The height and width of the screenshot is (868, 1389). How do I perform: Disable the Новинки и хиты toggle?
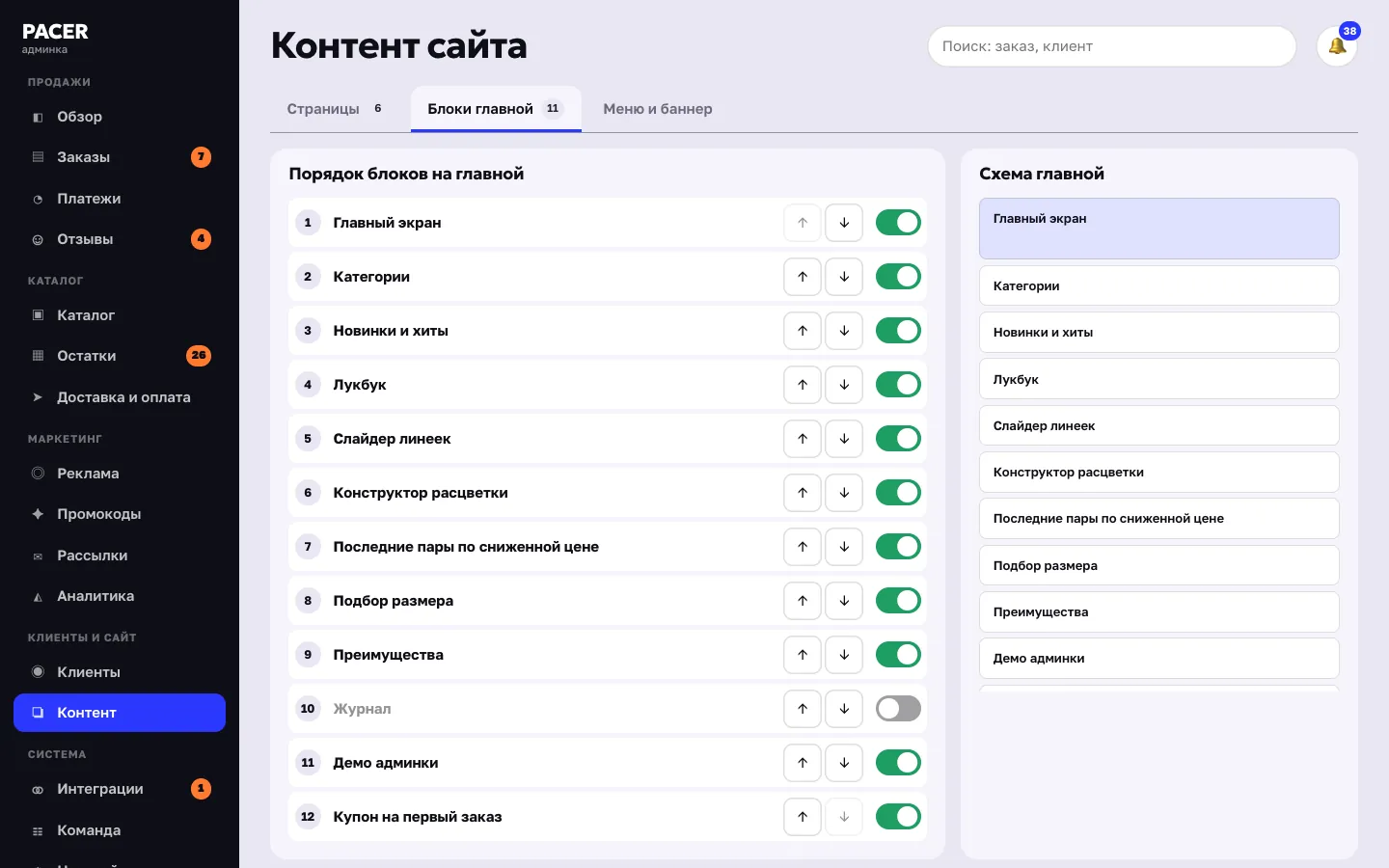(898, 331)
